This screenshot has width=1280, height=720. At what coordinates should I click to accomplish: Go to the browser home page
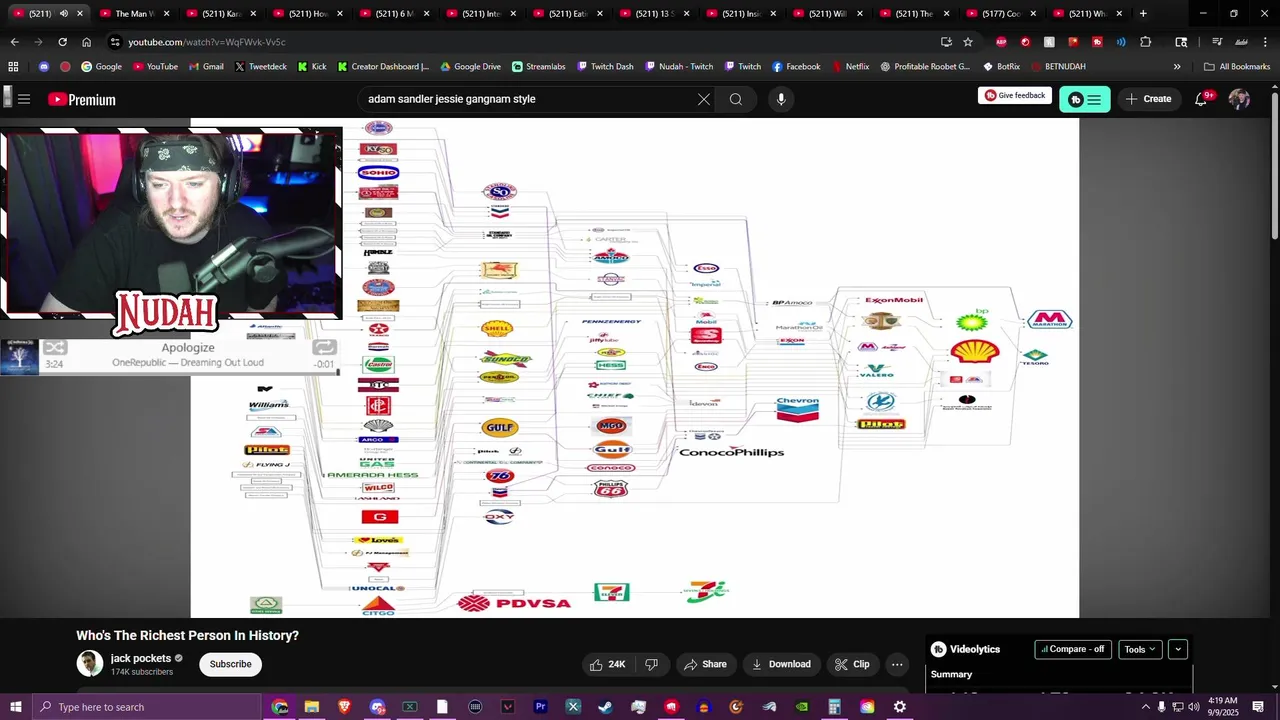pyautogui.click(x=86, y=42)
